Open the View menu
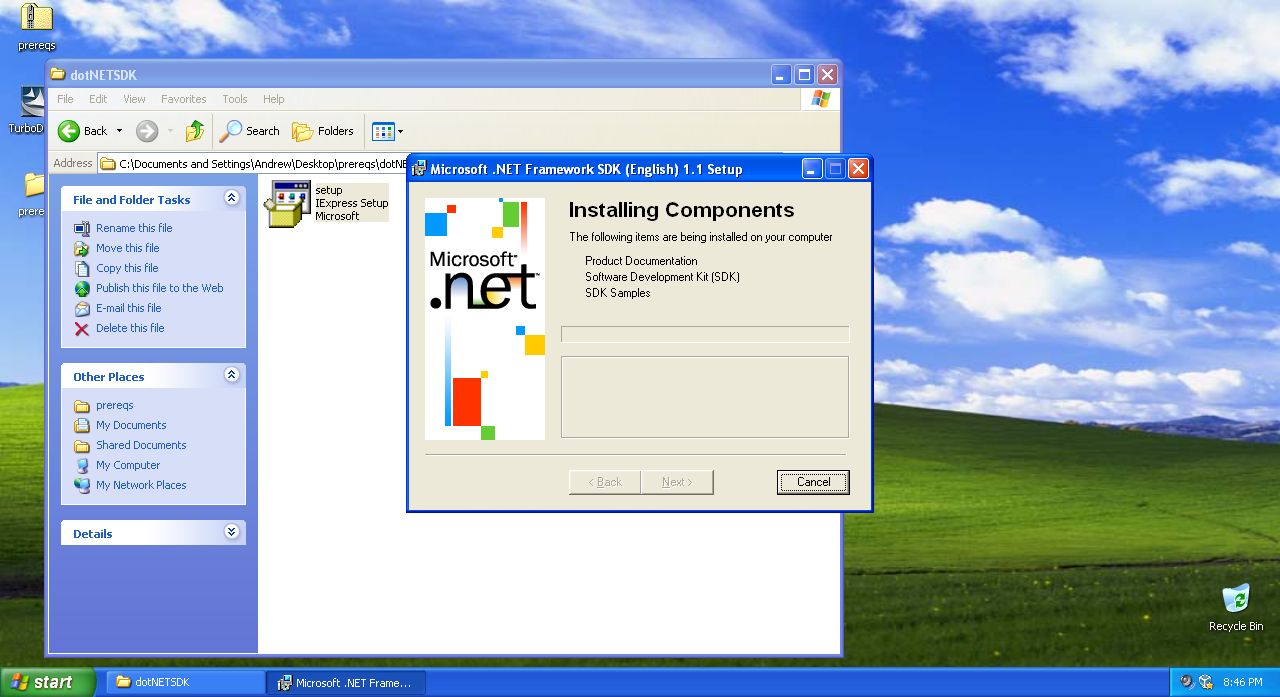Viewport: 1280px width, 697px height. click(134, 99)
